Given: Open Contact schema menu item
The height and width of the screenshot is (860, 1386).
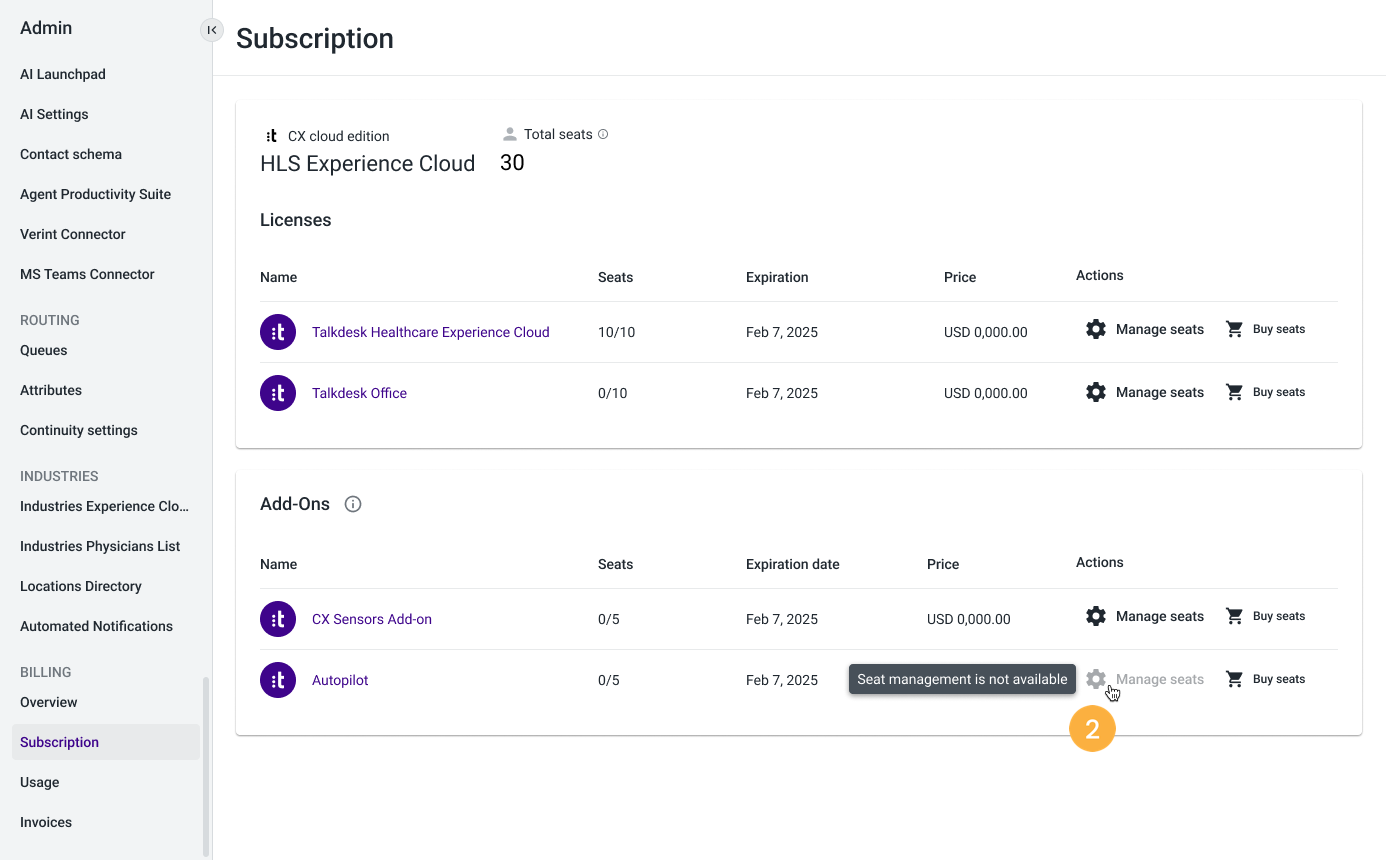Looking at the screenshot, I should (x=71, y=154).
